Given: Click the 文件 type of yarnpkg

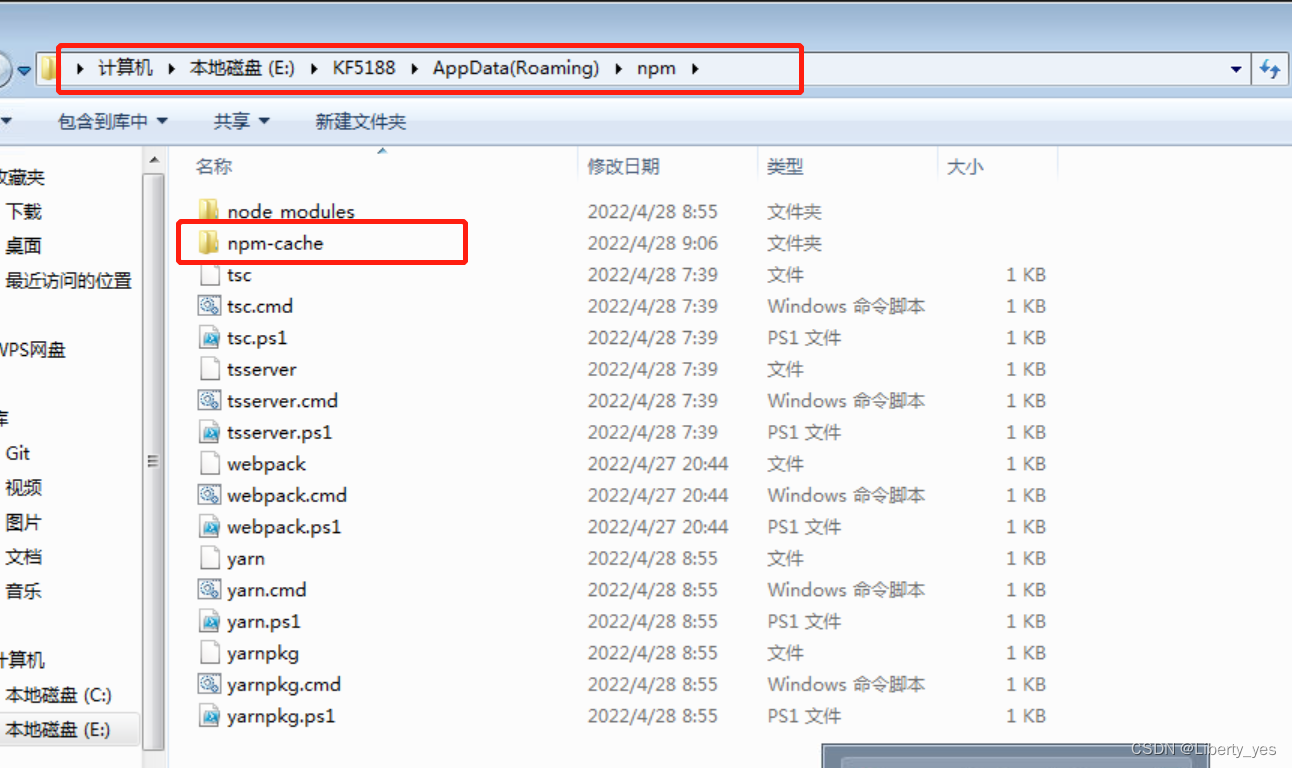Looking at the screenshot, I should pyautogui.click(x=785, y=653).
